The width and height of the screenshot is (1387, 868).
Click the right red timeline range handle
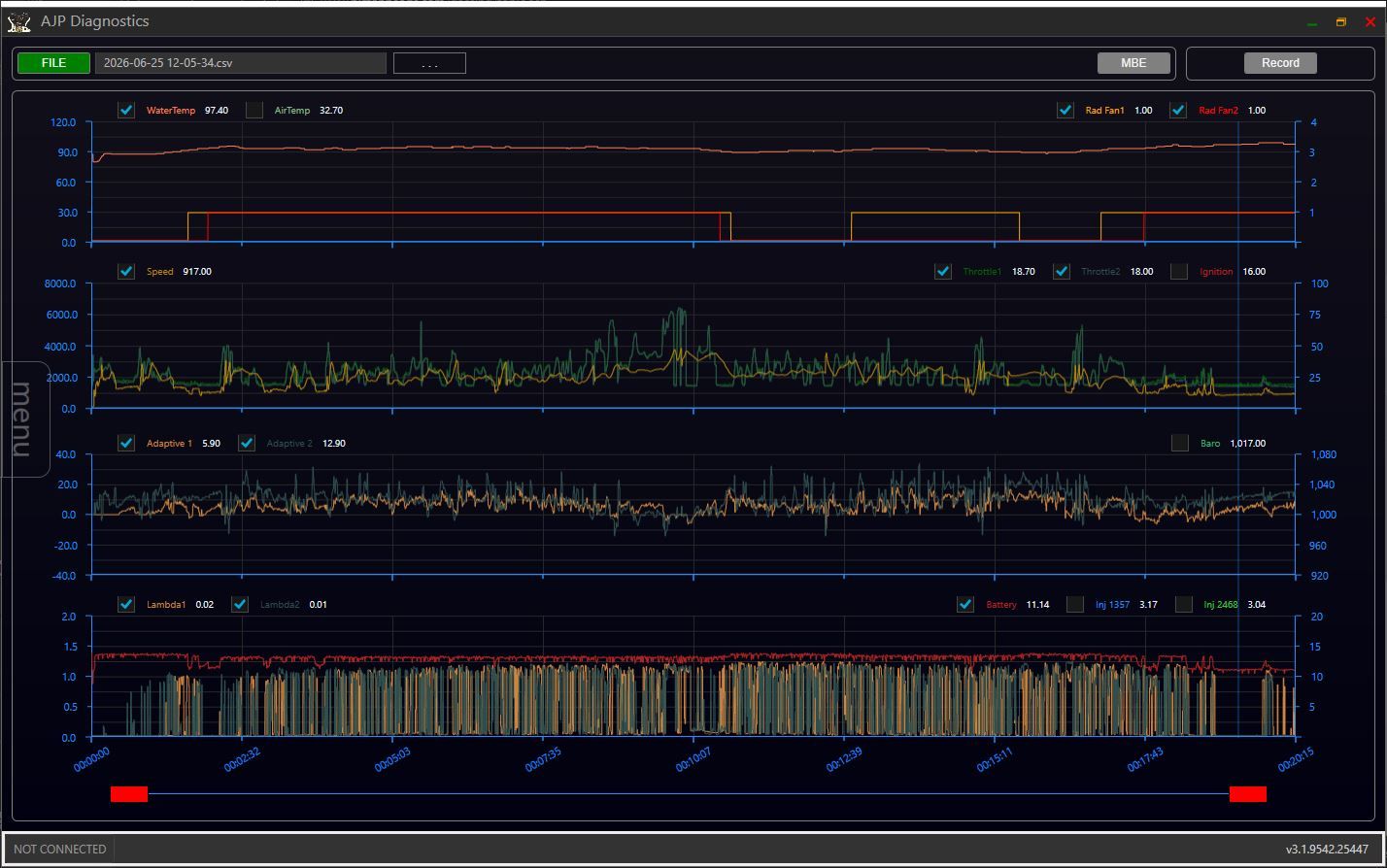click(x=1248, y=794)
